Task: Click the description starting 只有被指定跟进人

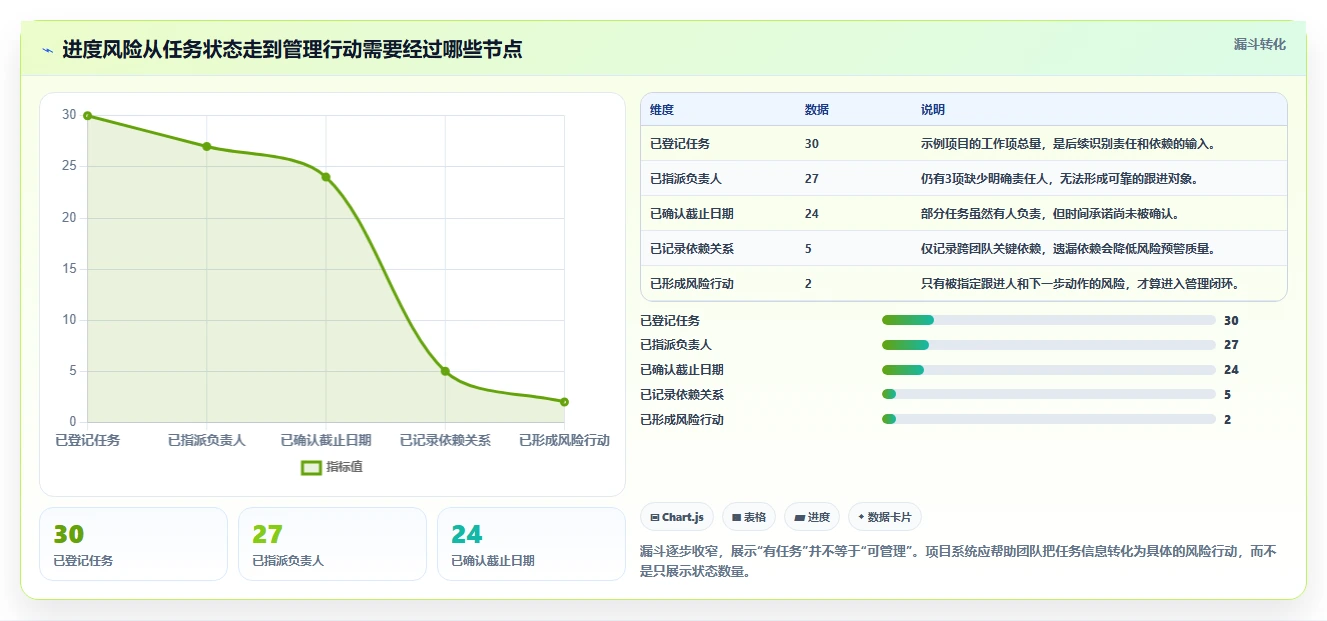Action: pos(1080,284)
